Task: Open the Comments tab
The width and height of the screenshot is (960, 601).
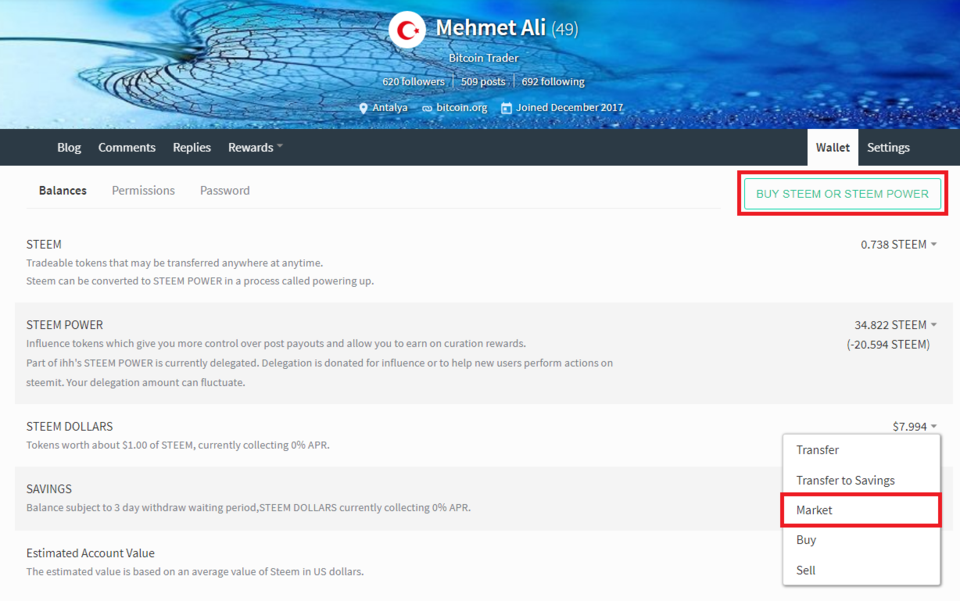Action: point(127,147)
